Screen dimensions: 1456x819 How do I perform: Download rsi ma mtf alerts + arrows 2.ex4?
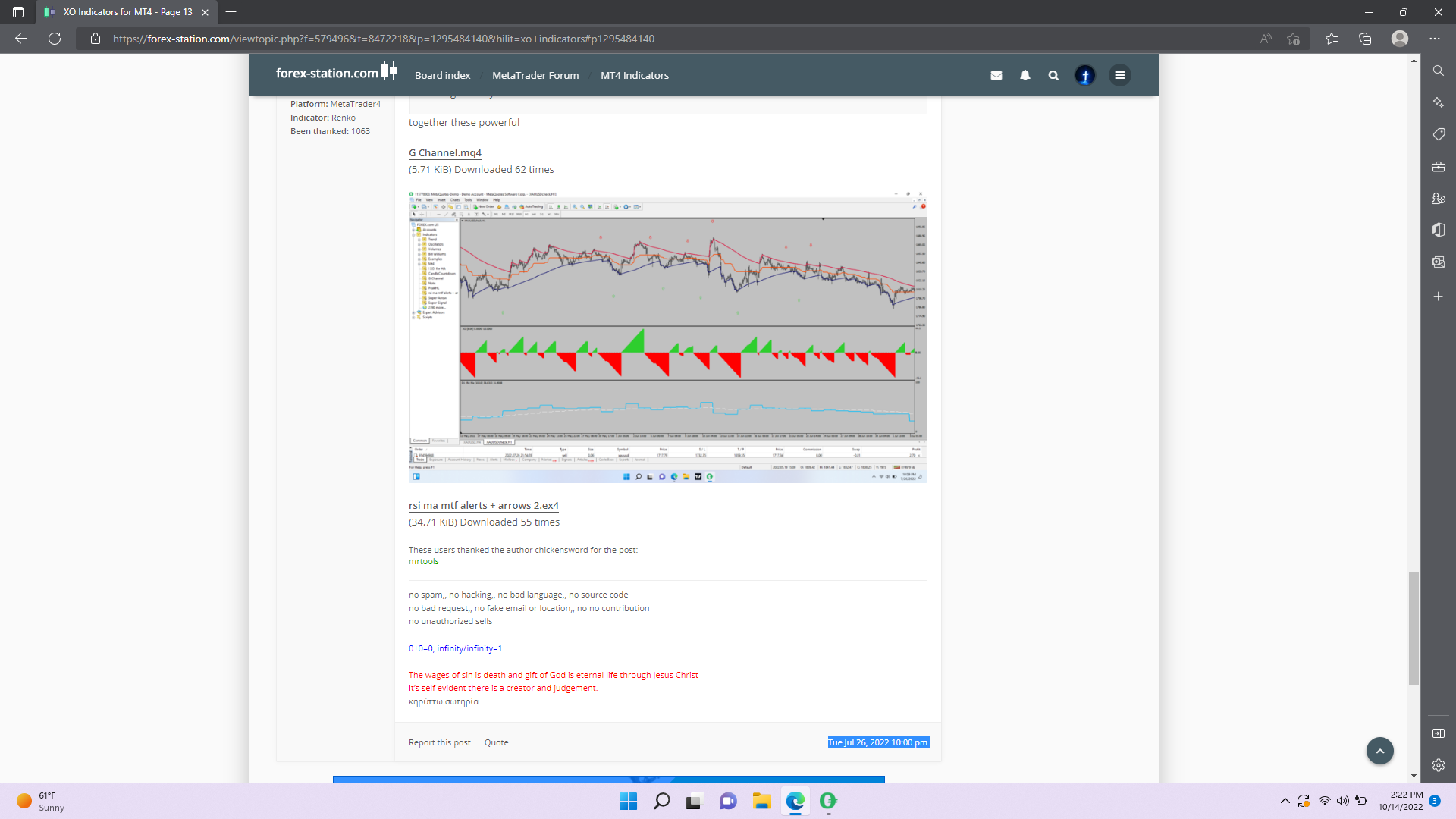484,505
